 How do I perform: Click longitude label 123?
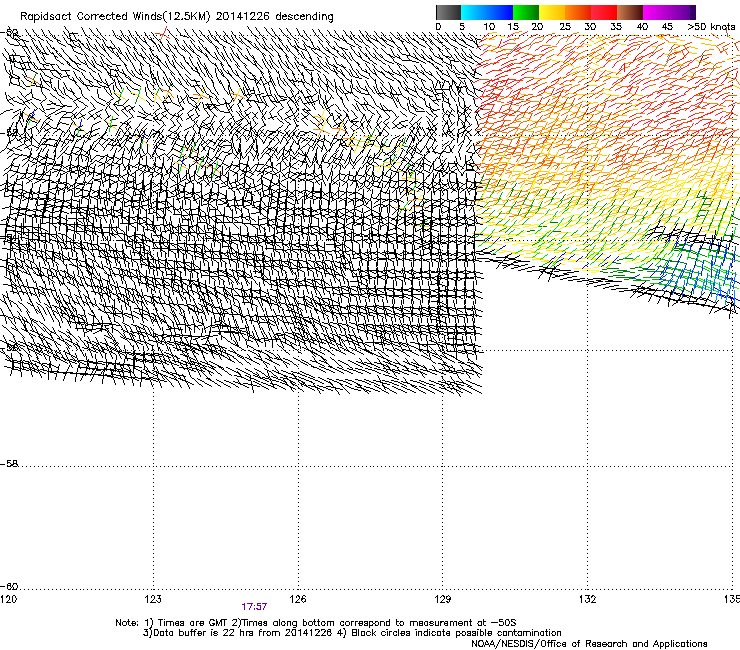pyautogui.click(x=153, y=599)
